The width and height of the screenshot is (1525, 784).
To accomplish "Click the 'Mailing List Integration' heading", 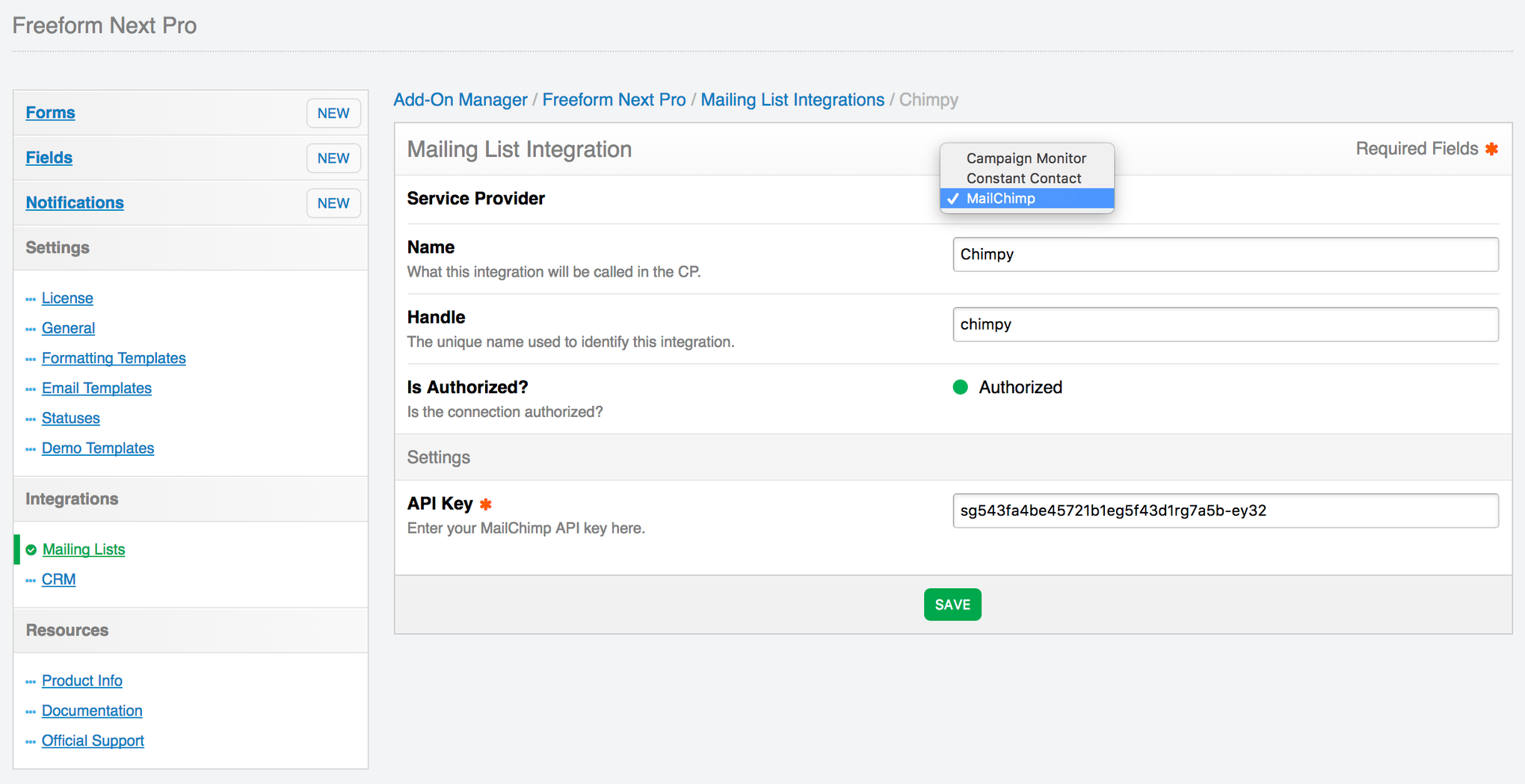I will pyautogui.click(x=520, y=149).
